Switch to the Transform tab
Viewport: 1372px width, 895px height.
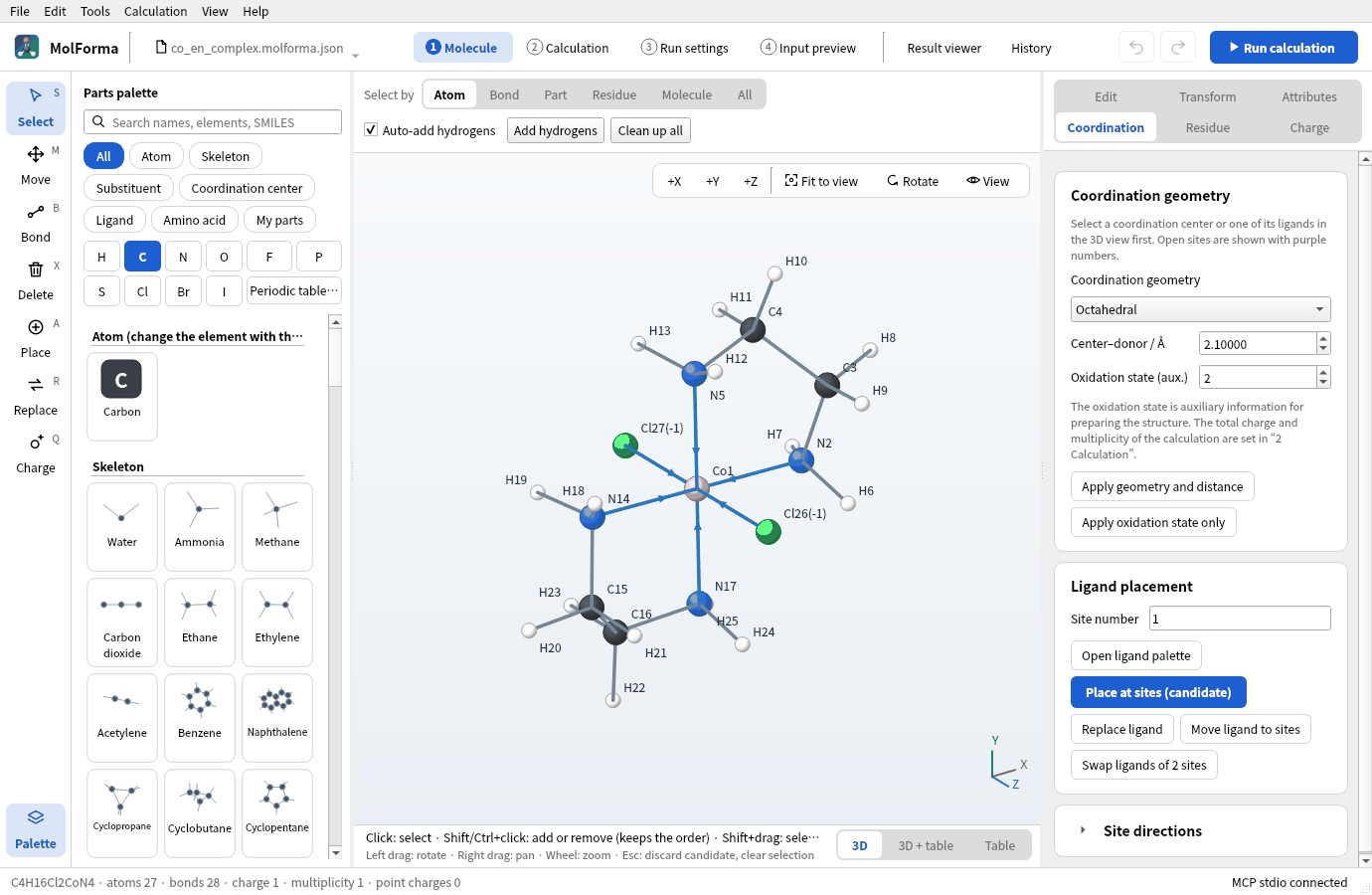click(x=1208, y=96)
